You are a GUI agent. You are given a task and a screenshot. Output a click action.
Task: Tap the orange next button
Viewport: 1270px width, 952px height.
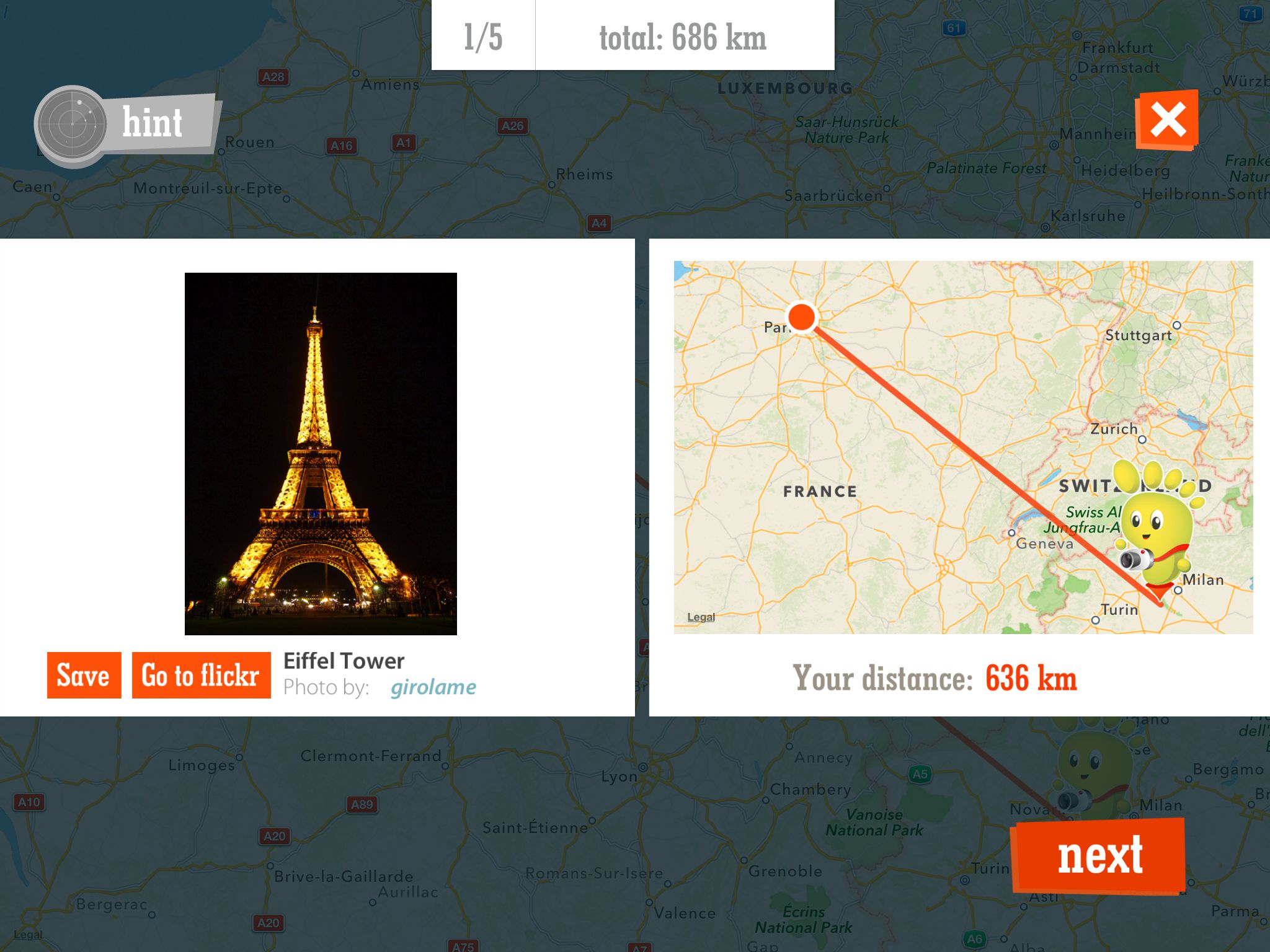pyautogui.click(x=1099, y=855)
